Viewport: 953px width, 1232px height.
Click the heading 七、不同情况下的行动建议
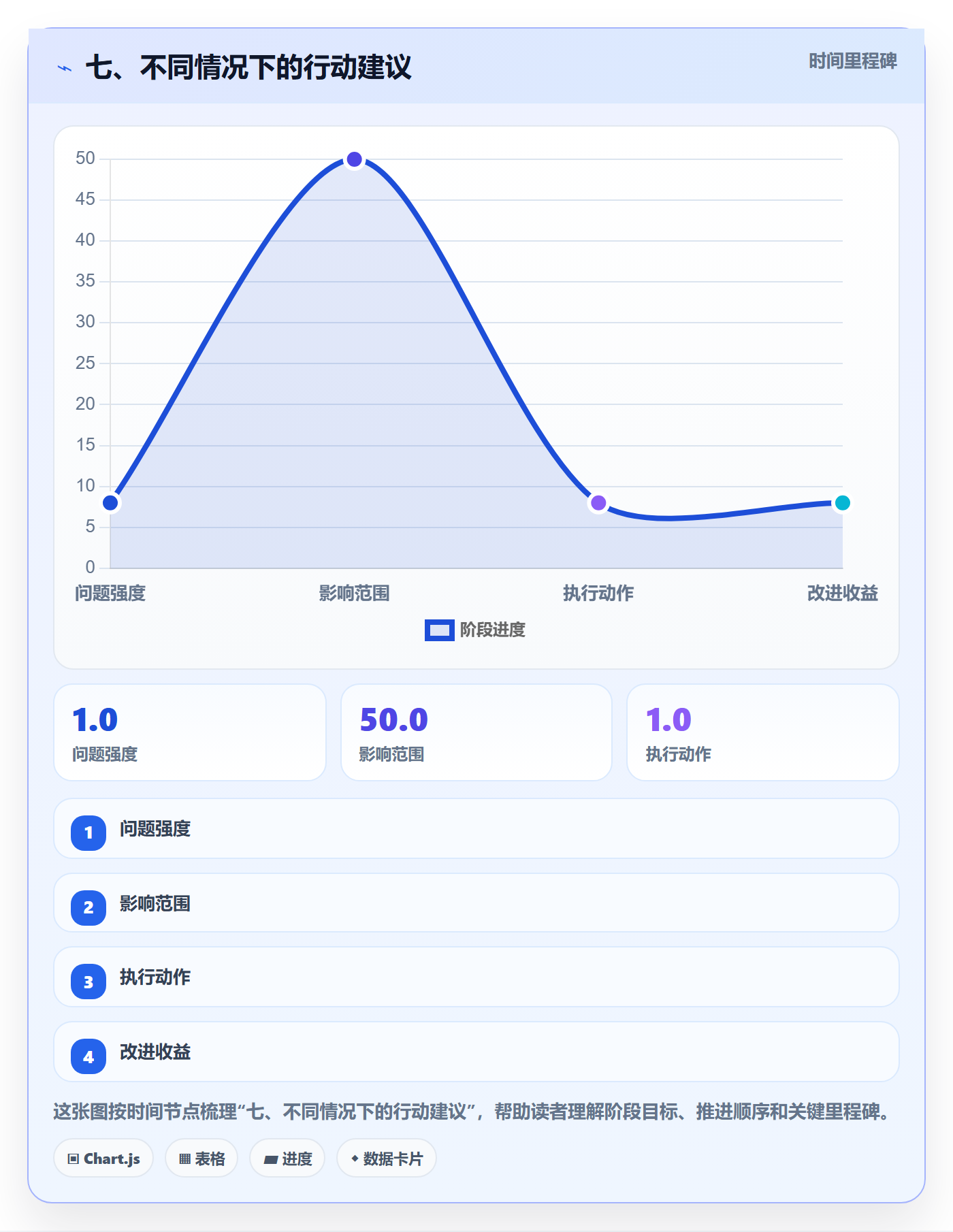click(248, 67)
